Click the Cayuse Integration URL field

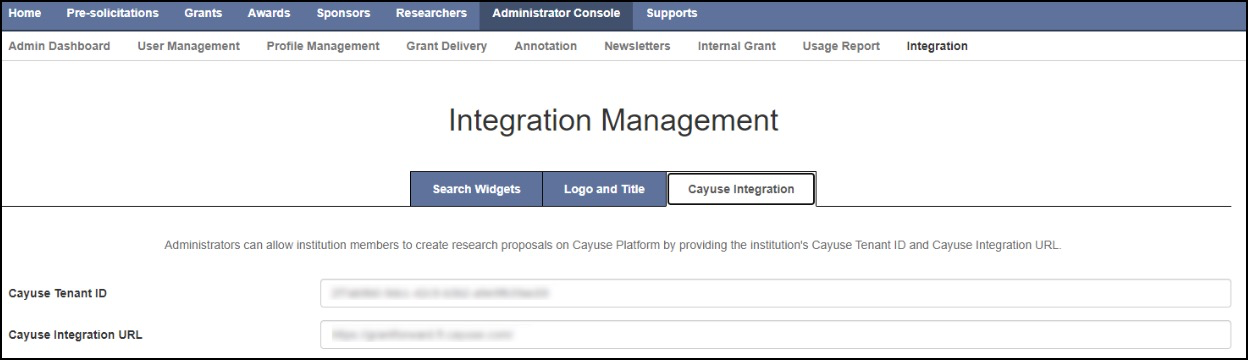tap(775, 334)
